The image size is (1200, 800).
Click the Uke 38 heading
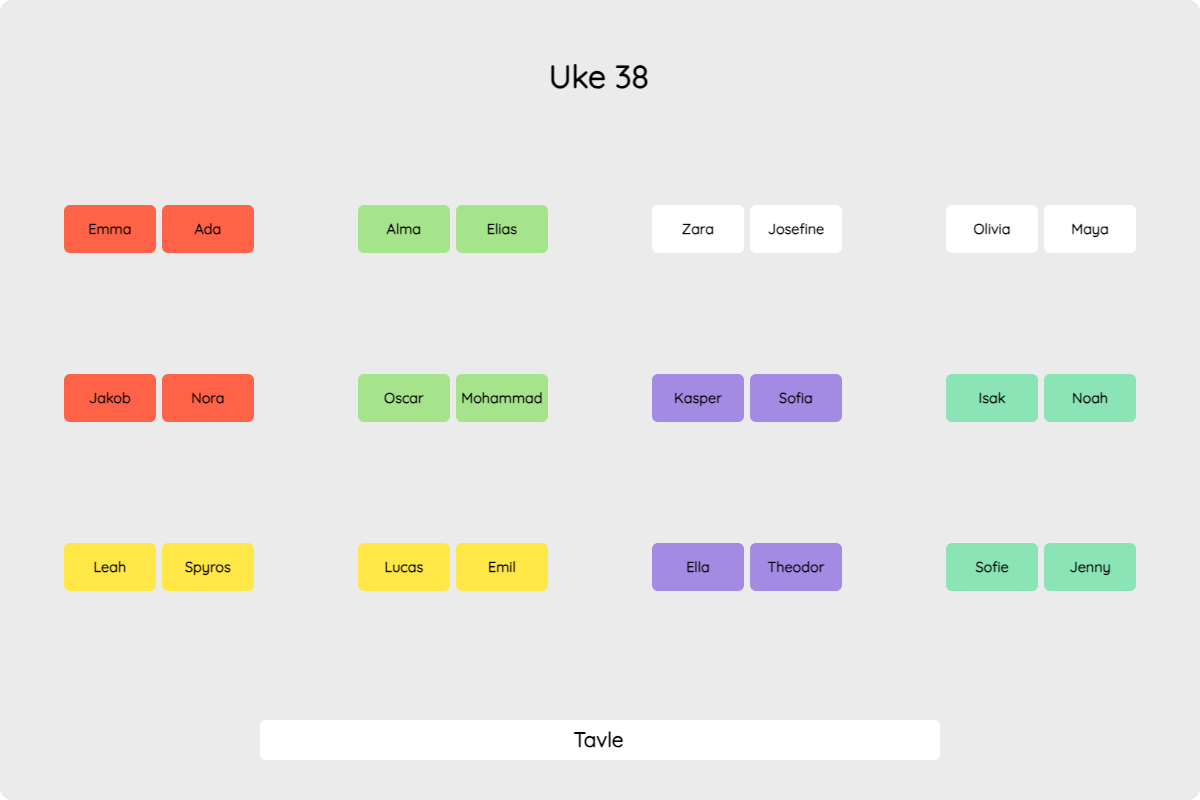point(599,77)
